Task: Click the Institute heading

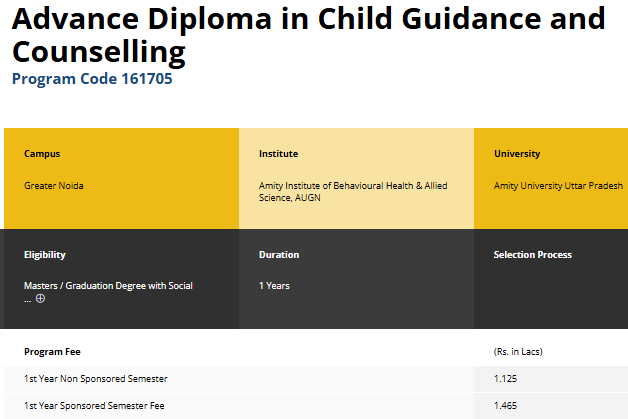Action: [278, 154]
